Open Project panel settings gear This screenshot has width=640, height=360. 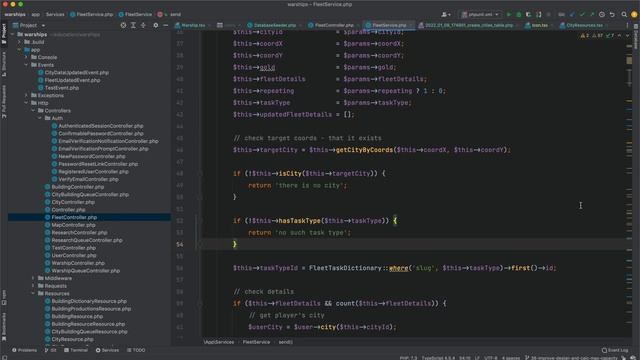pos(156,25)
